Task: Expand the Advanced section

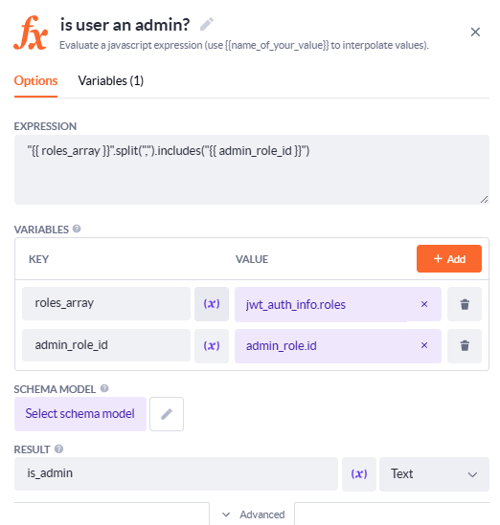Action: 254,514
